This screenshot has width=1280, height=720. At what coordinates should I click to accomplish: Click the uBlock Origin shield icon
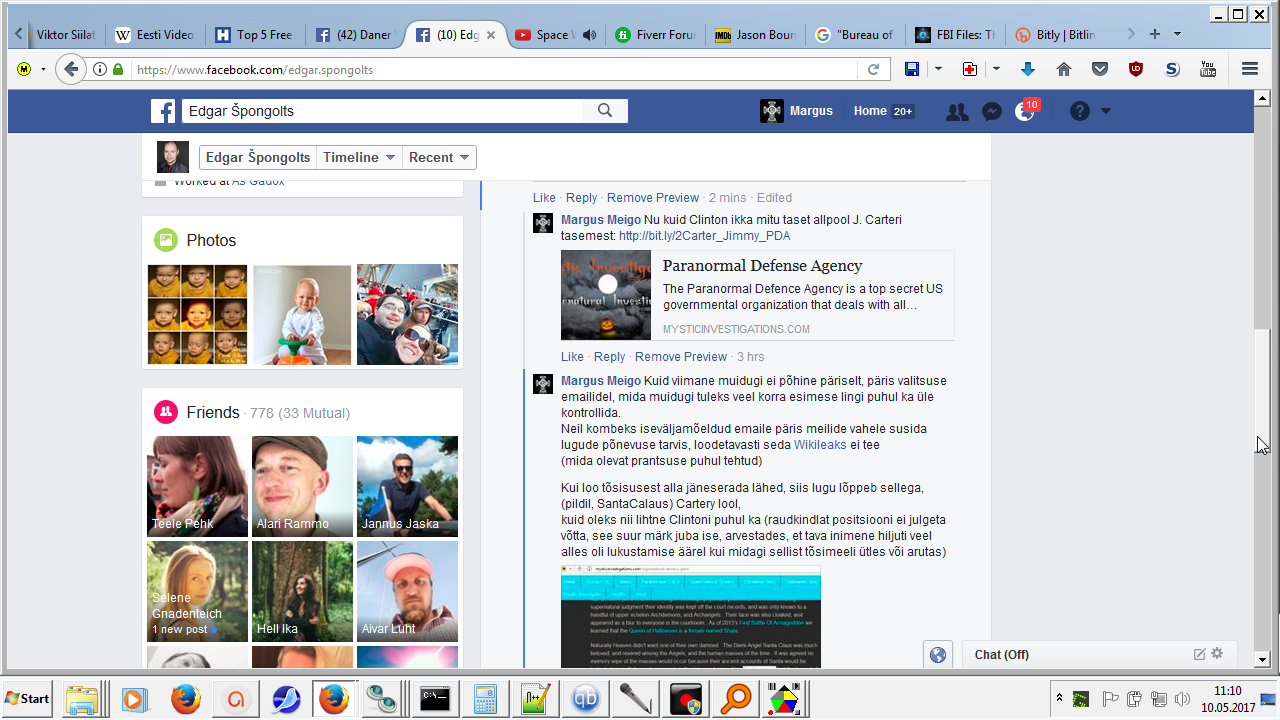[1136, 69]
